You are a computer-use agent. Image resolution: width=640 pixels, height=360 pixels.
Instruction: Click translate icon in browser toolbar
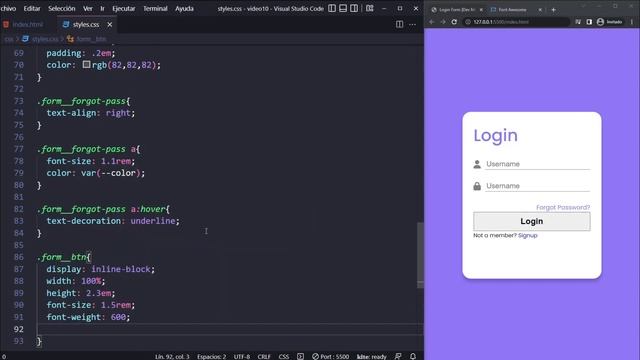(578, 22)
